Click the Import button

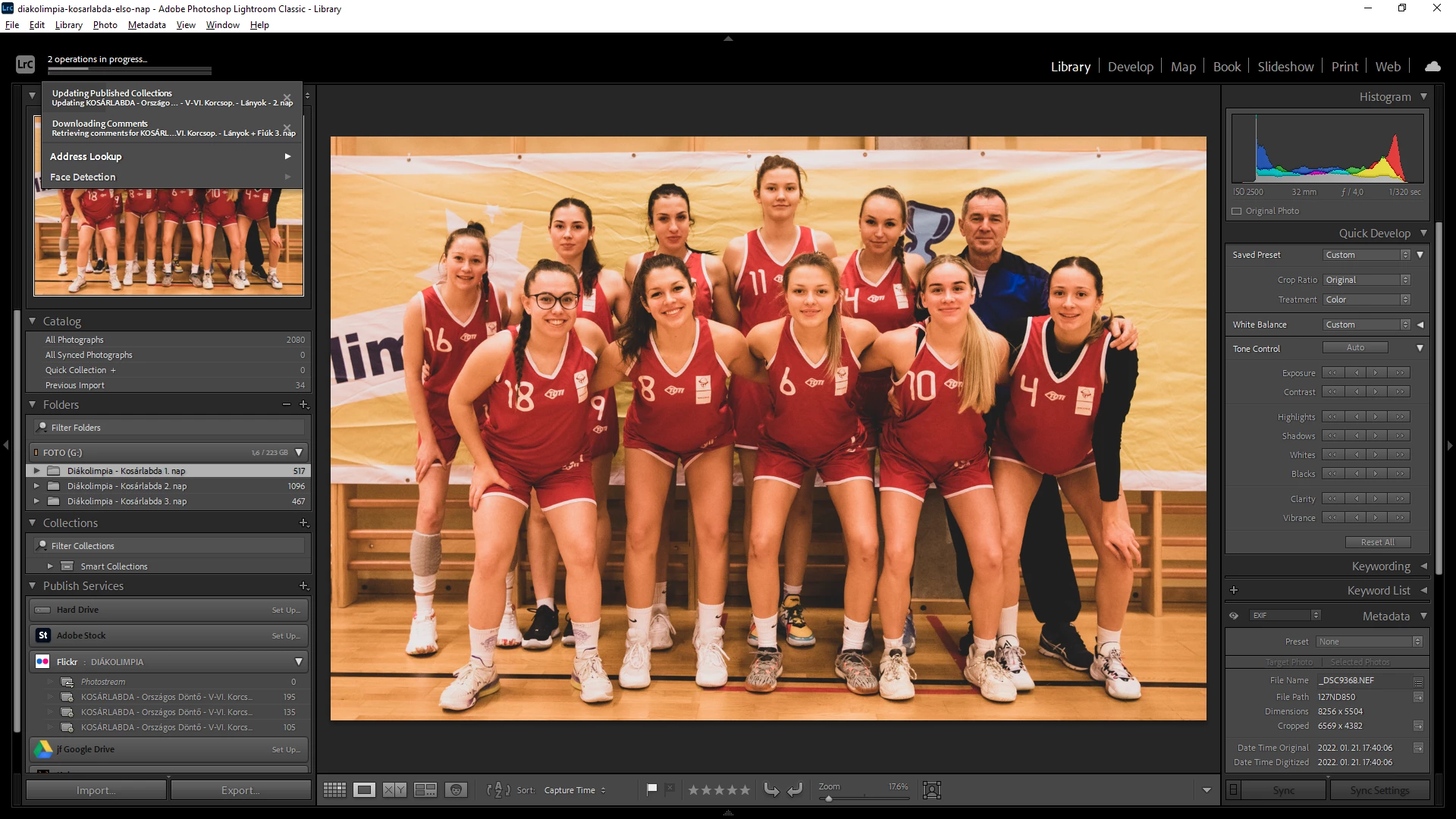click(x=96, y=790)
